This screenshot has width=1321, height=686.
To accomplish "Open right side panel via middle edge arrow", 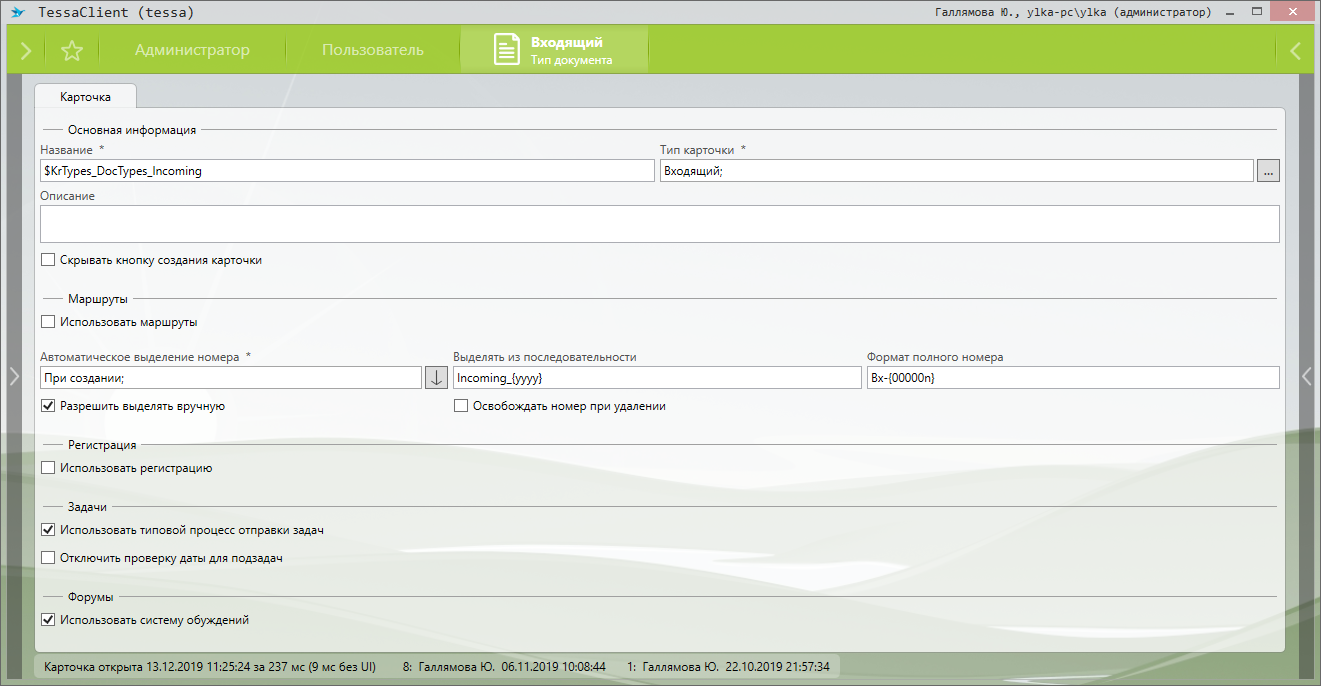I will [1306, 376].
